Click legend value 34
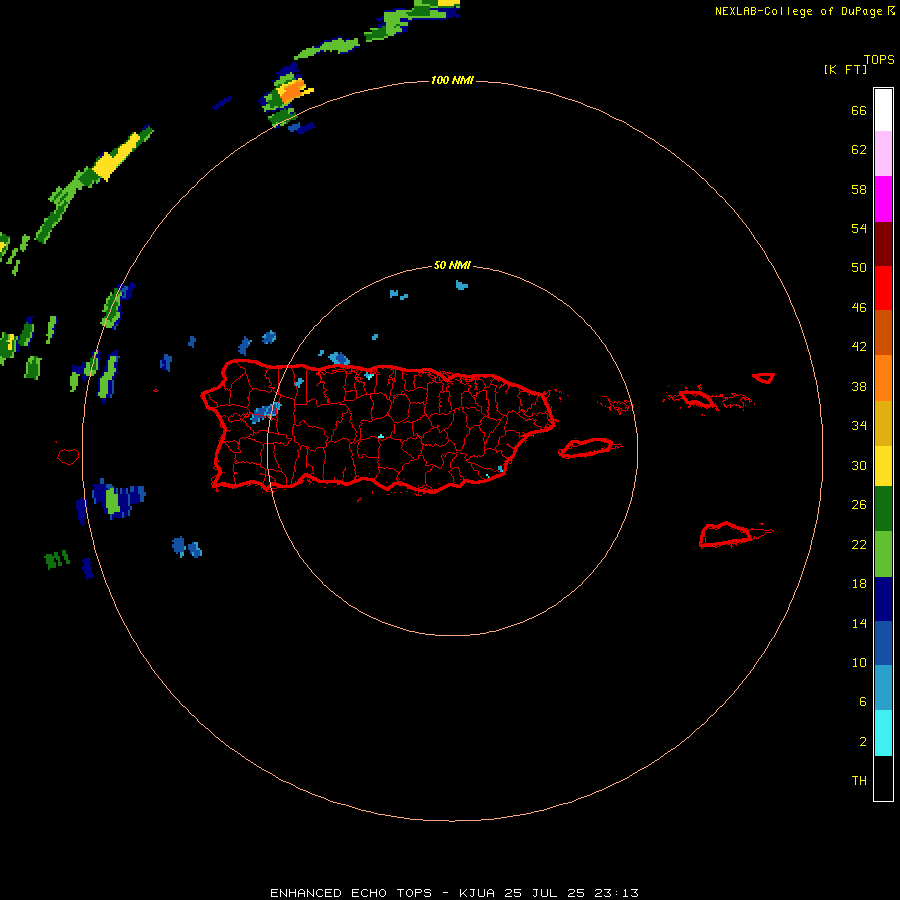Viewport: 900px width, 900px height. click(859, 426)
